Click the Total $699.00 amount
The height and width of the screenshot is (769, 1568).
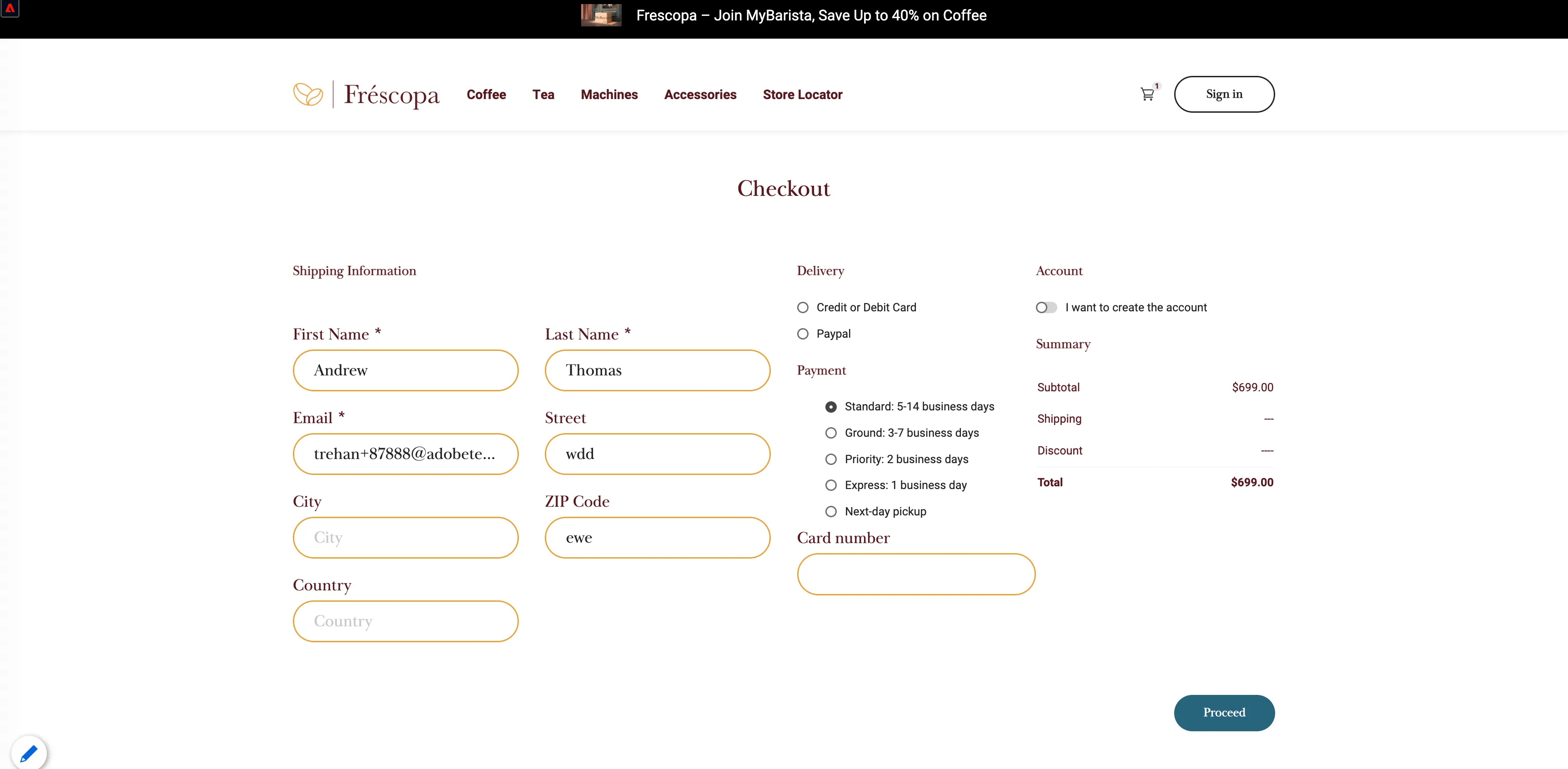[x=1251, y=483]
